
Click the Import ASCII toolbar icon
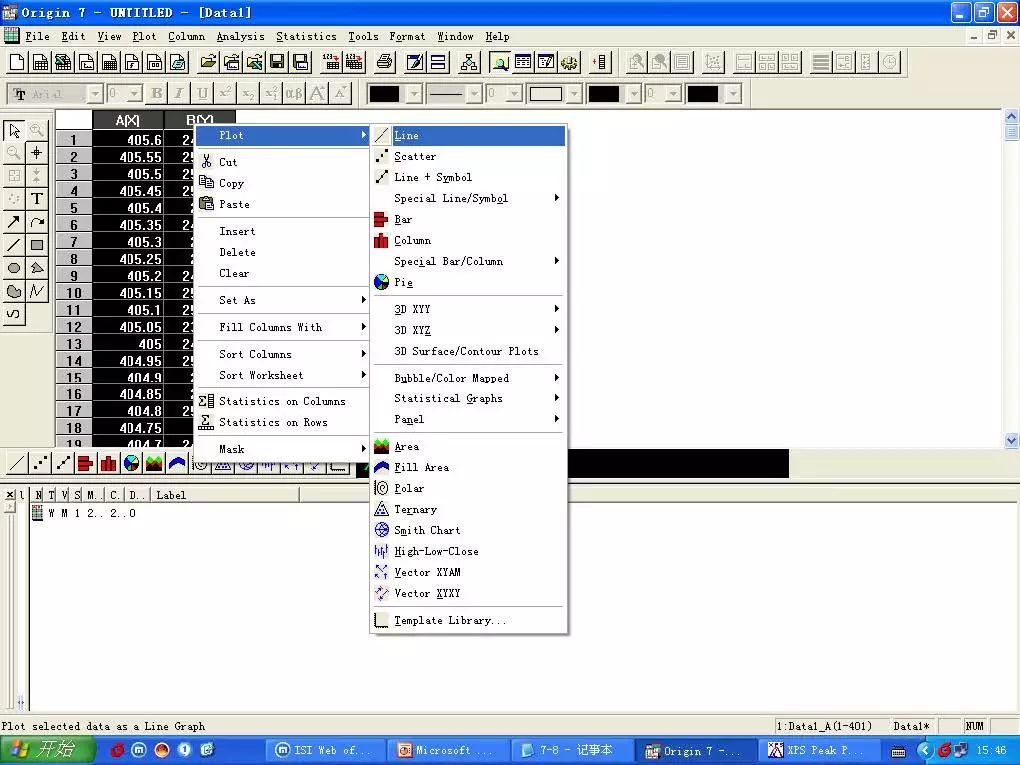(x=331, y=62)
